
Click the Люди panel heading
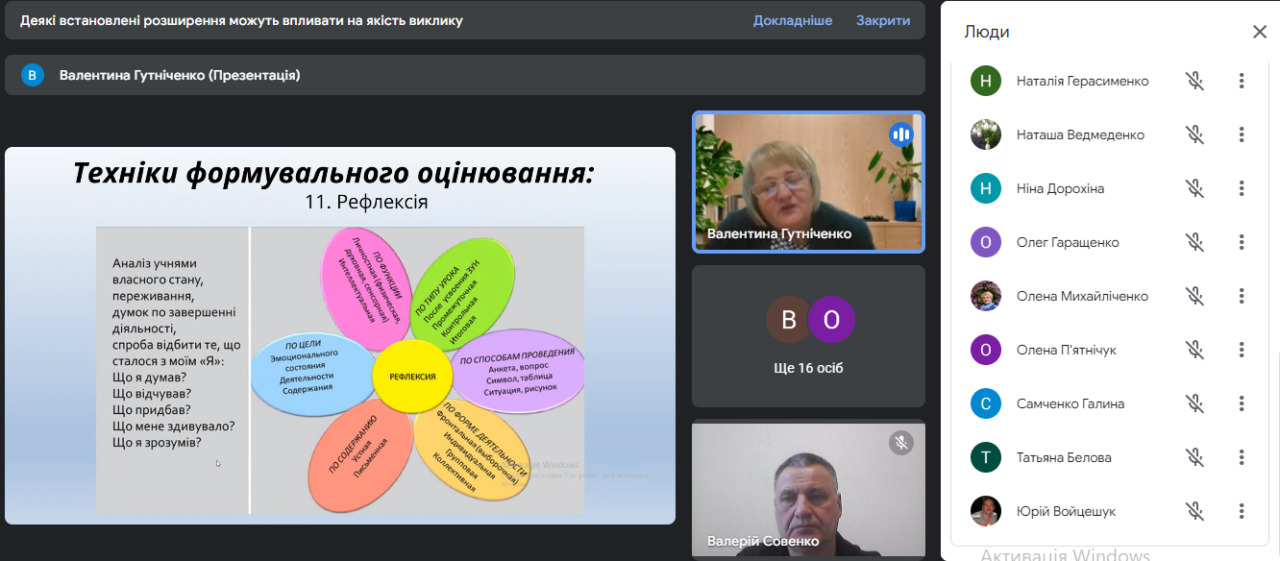tap(987, 32)
